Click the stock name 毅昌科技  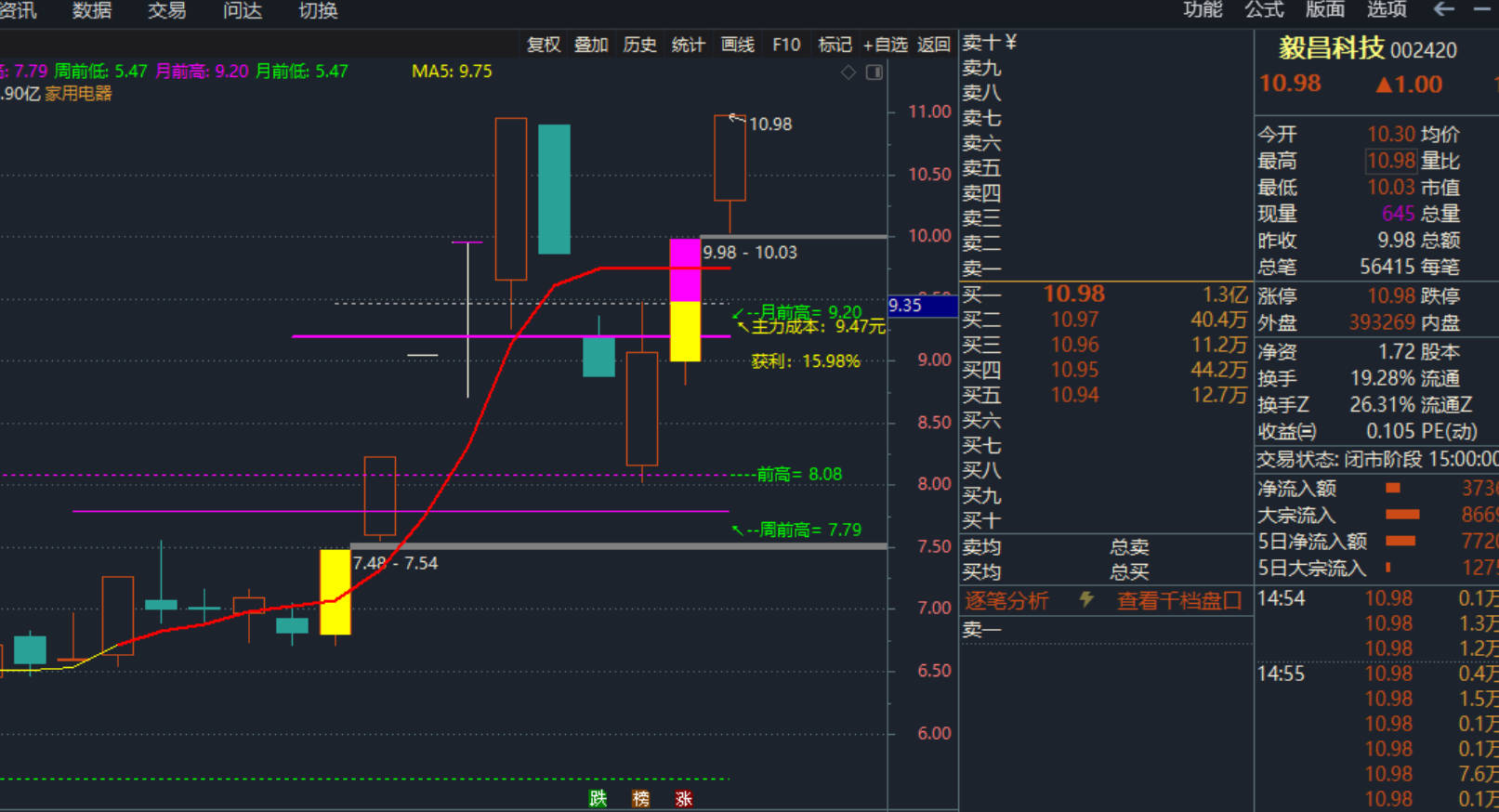[x=1331, y=48]
